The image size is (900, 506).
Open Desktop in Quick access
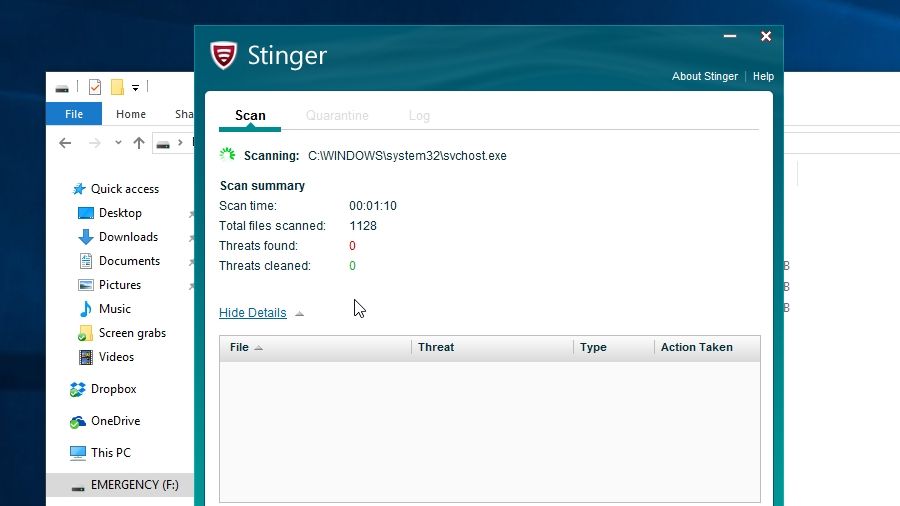(x=120, y=213)
